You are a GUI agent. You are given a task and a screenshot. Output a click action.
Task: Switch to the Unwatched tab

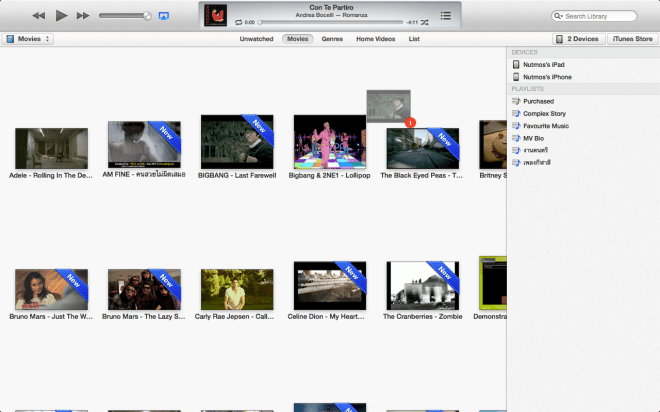[x=256, y=39]
